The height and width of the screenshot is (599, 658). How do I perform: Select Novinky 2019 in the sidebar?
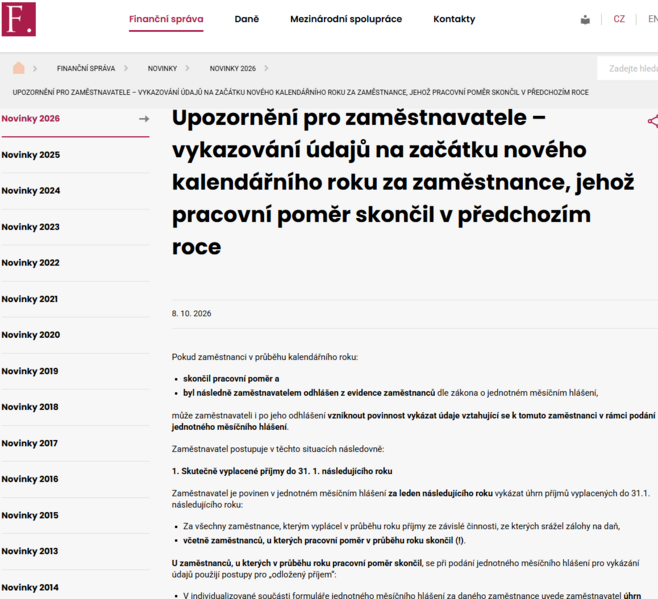coord(30,371)
